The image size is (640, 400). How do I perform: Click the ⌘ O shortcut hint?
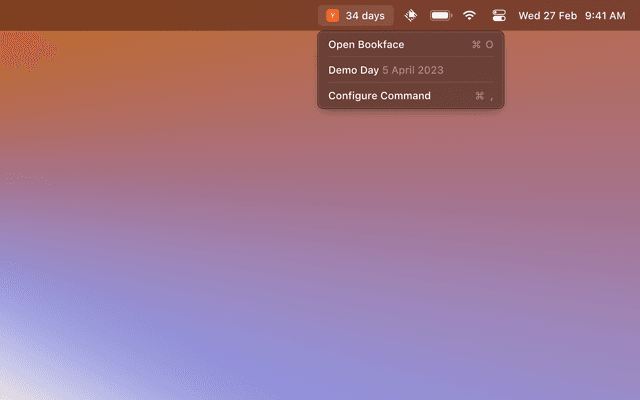coord(482,44)
